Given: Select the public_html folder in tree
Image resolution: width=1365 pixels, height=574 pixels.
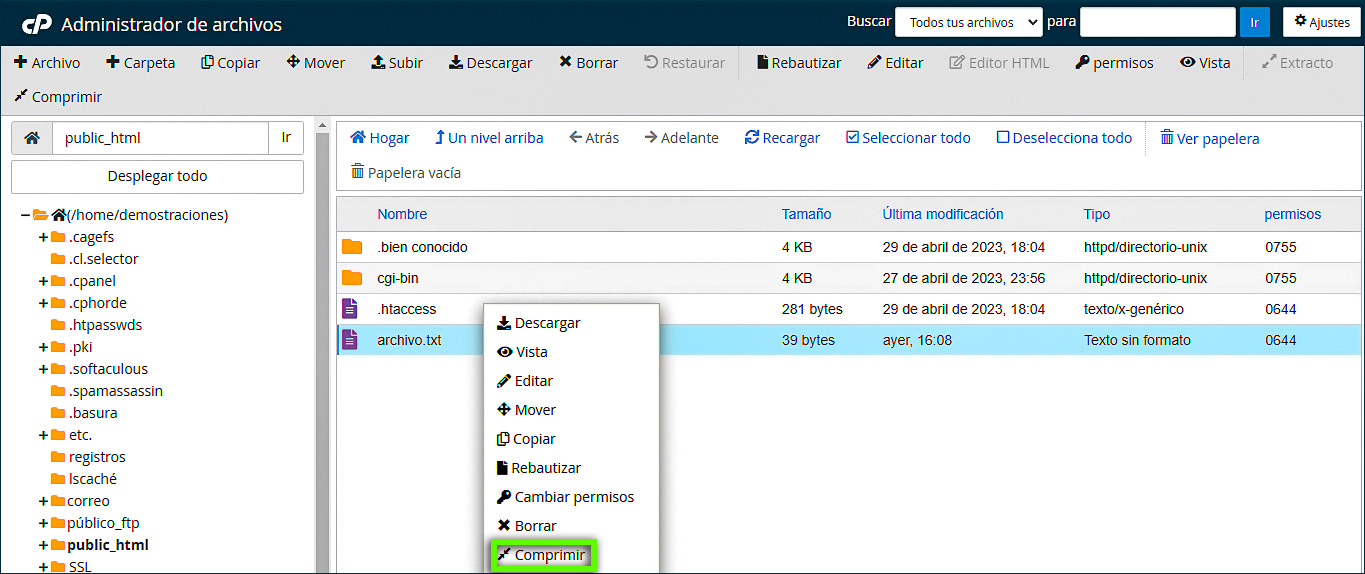Looking at the screenshot, I should [x=107, y=545].
